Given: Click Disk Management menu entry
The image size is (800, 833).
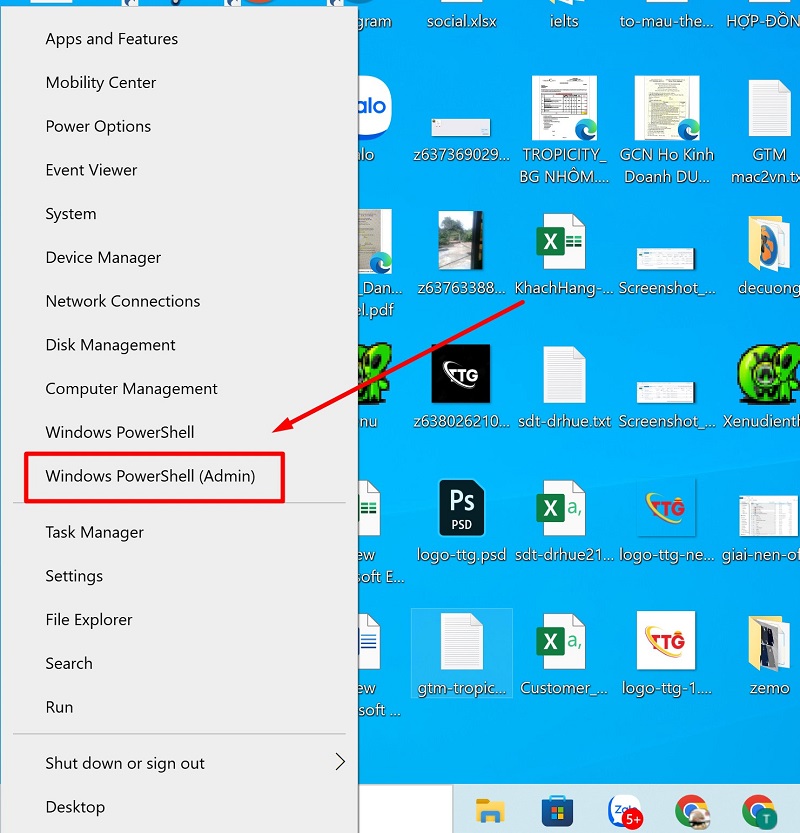Looking at the screenshot, I should click(110, 345).
